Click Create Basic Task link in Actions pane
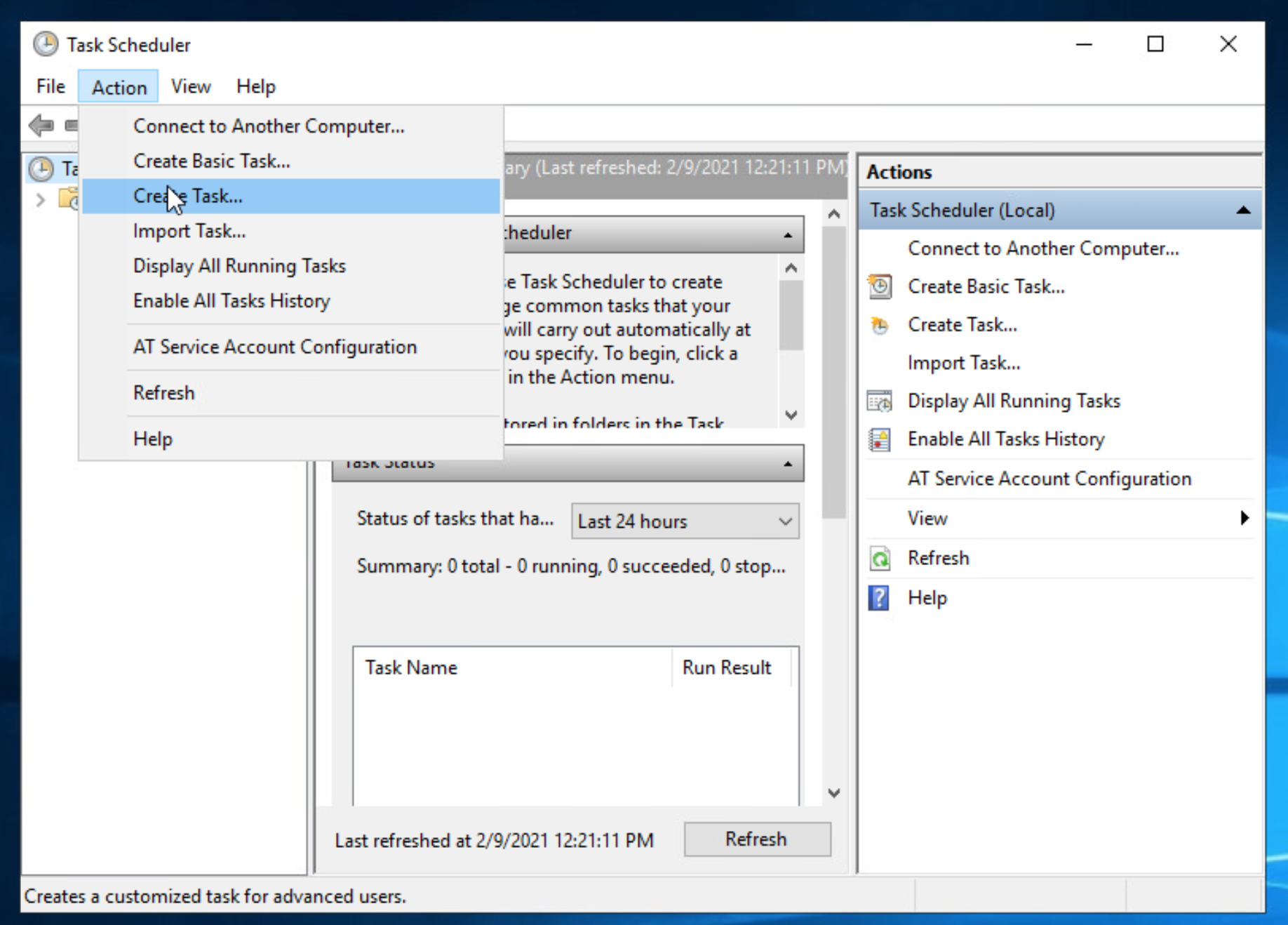This screenshot has height=925, width=1288. pos(986,286)
